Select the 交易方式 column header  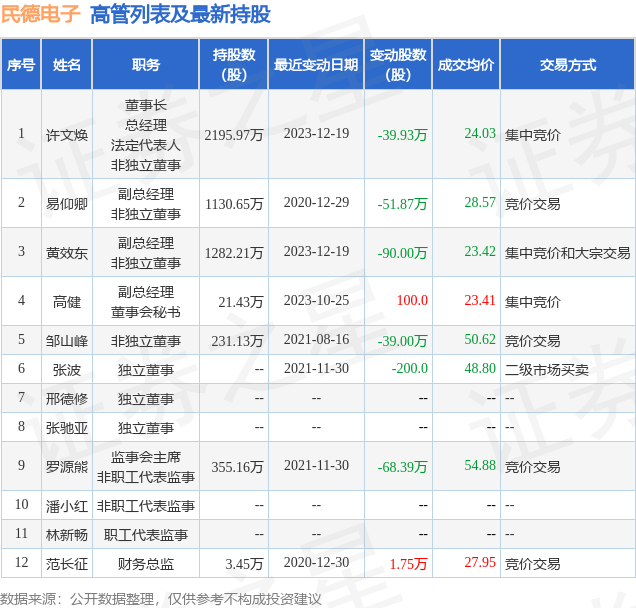tap(568, 65)
